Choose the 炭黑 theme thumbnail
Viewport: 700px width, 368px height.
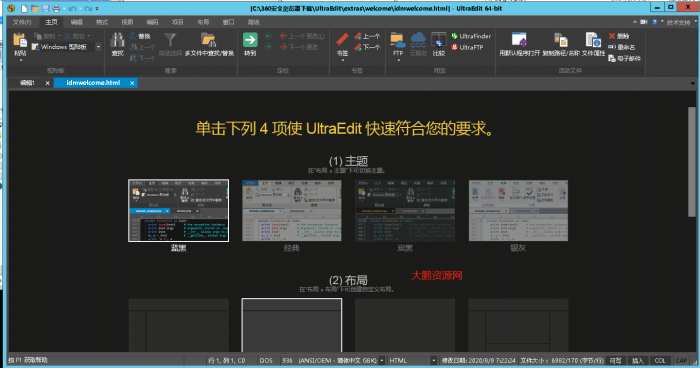[x=405, y=210]
